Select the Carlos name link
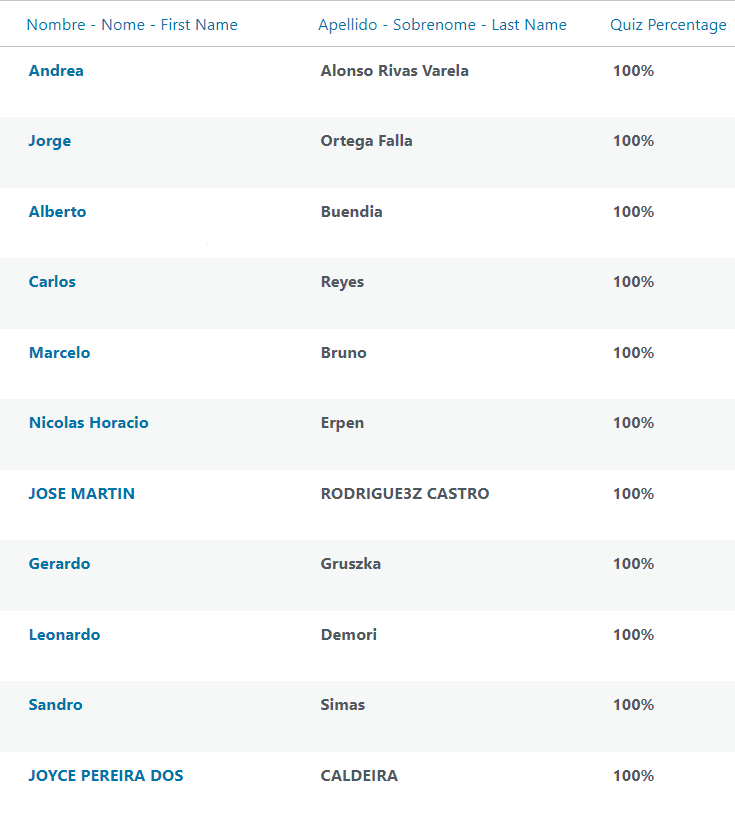Image resolution: width=735 pixels, height=821 pixels. 52,282
